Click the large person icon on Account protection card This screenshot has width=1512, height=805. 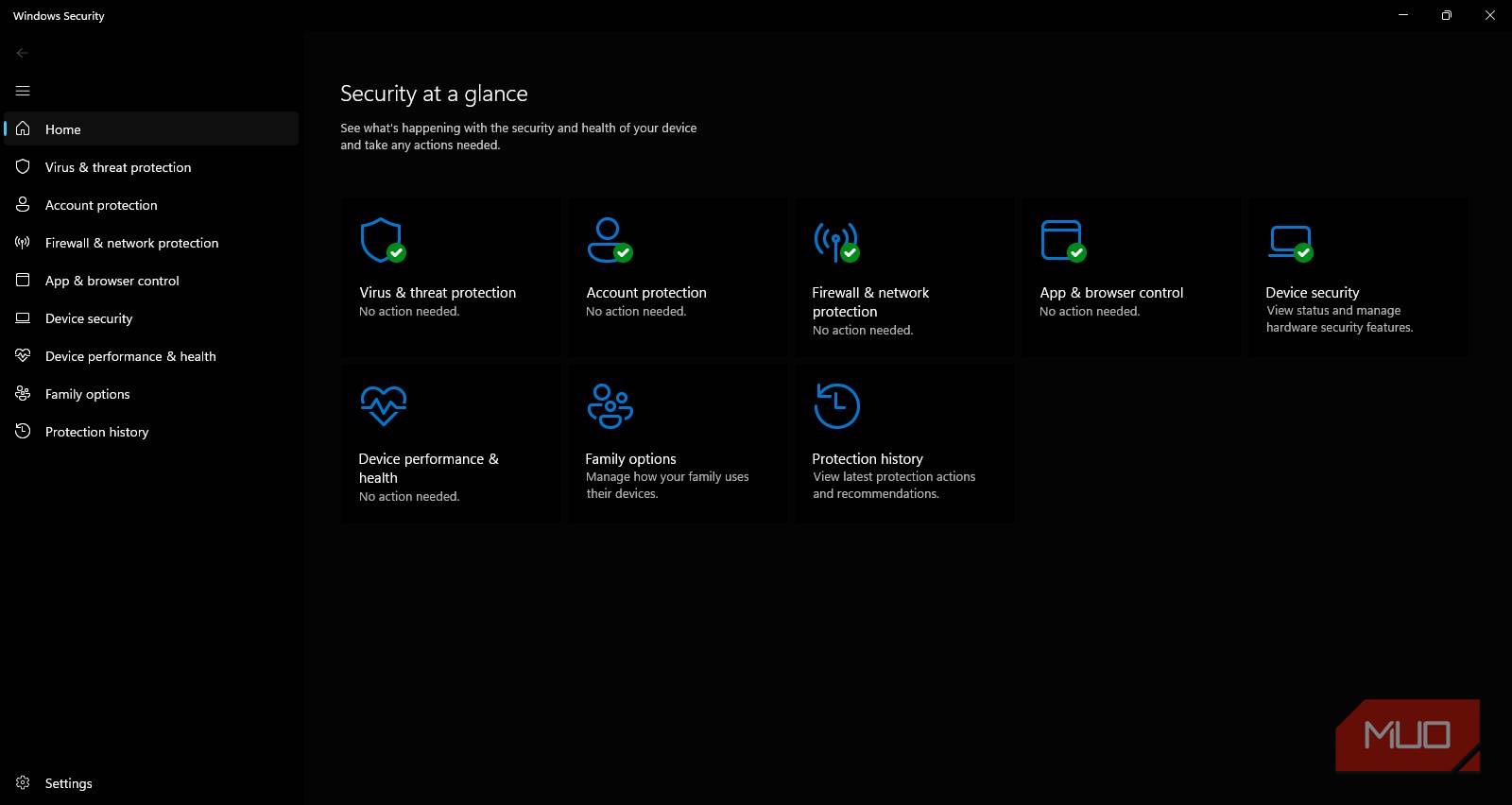610,240
